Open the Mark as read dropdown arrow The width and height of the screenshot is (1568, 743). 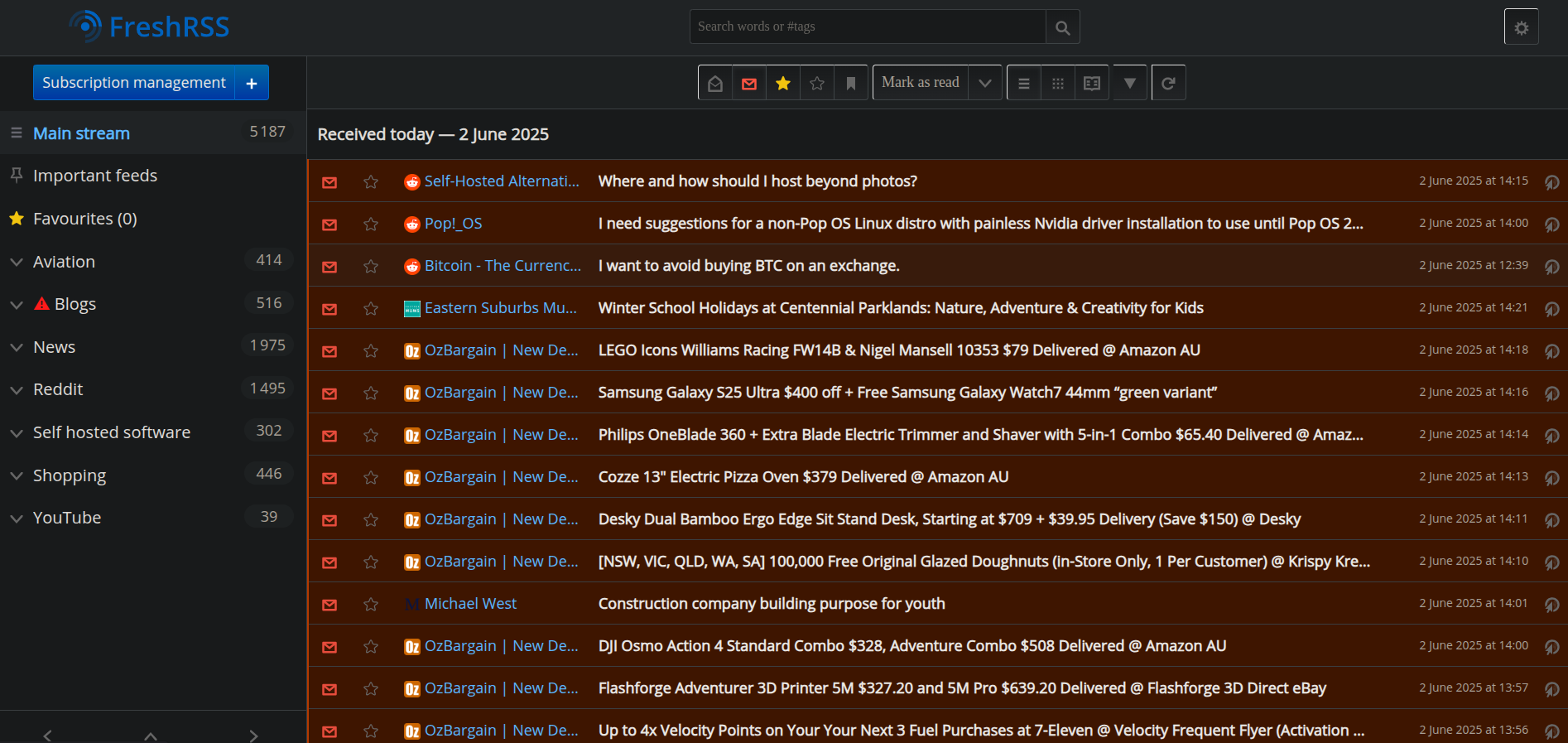pos(985,83)
